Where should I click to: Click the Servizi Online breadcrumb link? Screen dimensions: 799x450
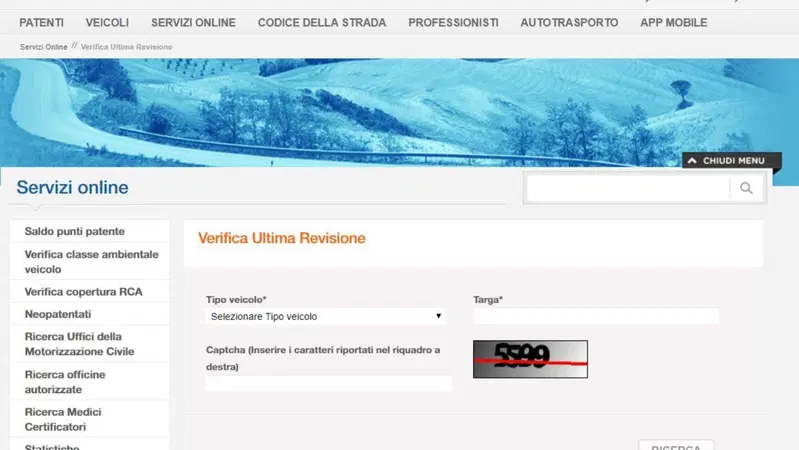43,47
